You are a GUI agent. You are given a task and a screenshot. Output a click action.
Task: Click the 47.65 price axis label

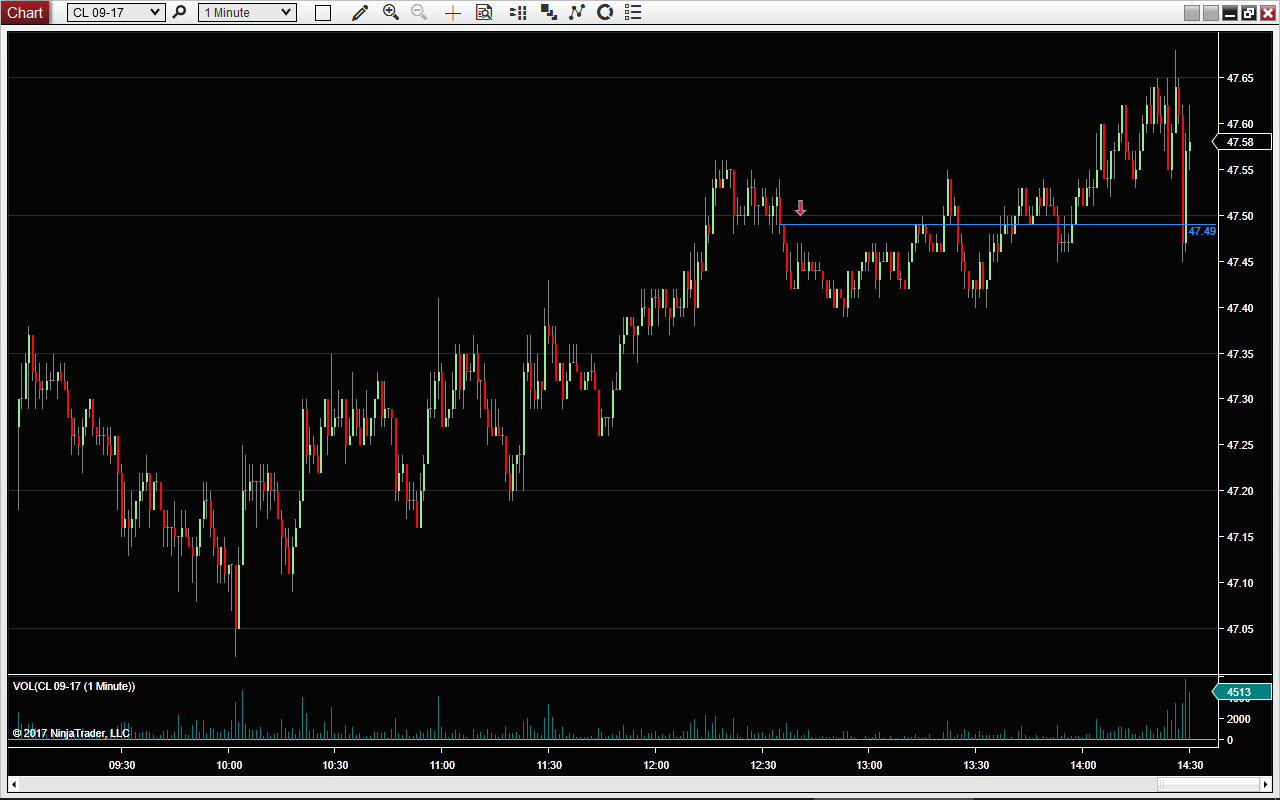pos(1240,78)
